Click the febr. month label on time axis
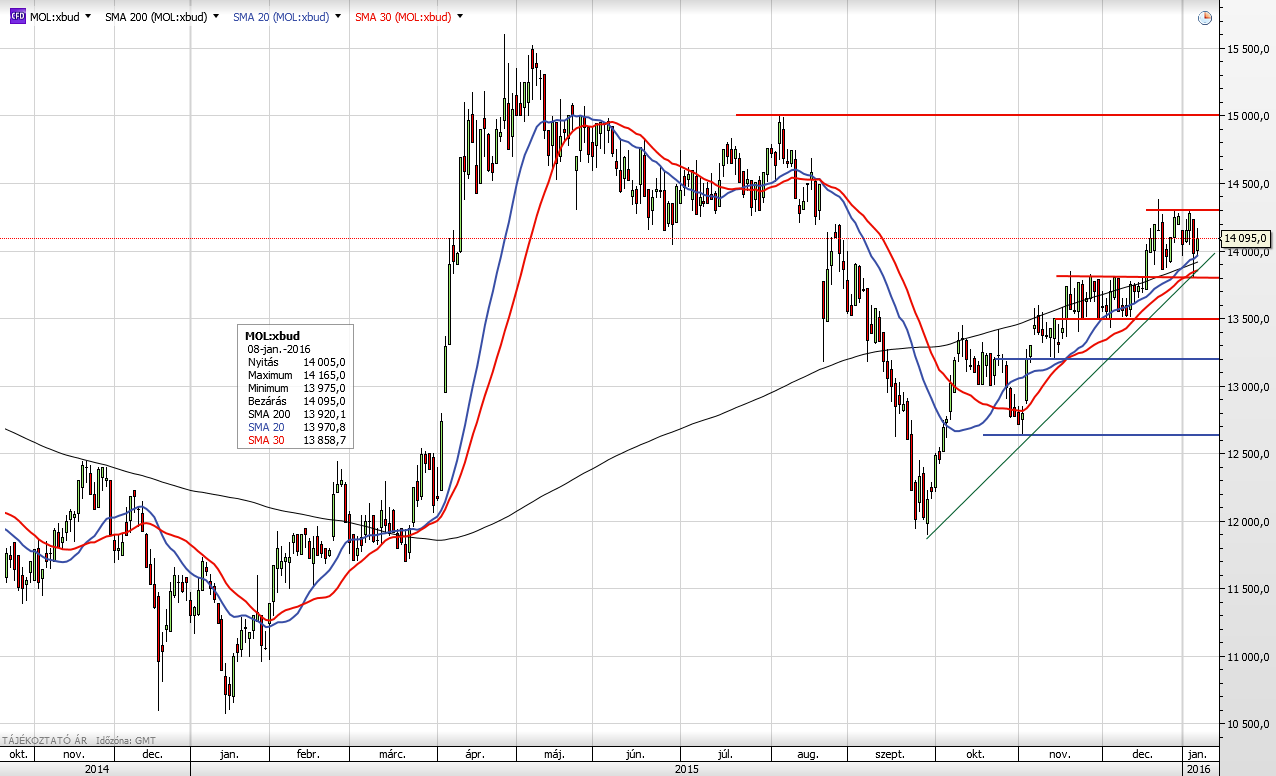The height and width of the screenshot is (776, 1276). pos(308,754)
